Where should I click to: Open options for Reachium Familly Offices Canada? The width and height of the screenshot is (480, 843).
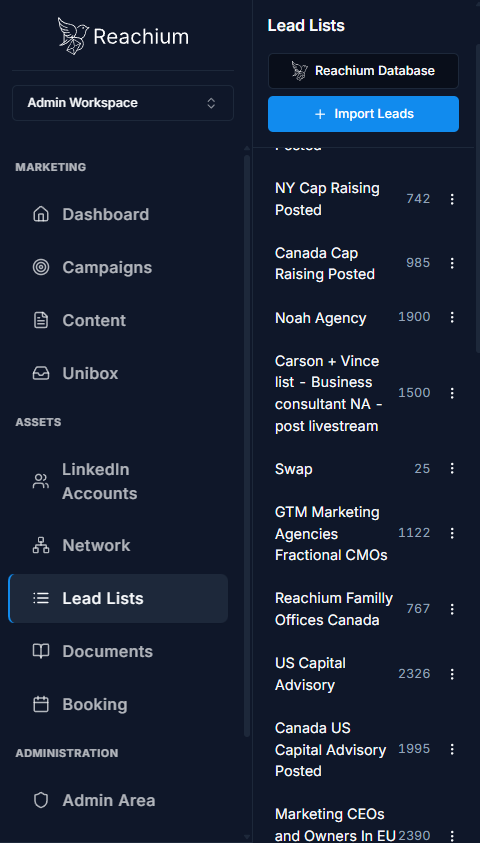452,609
